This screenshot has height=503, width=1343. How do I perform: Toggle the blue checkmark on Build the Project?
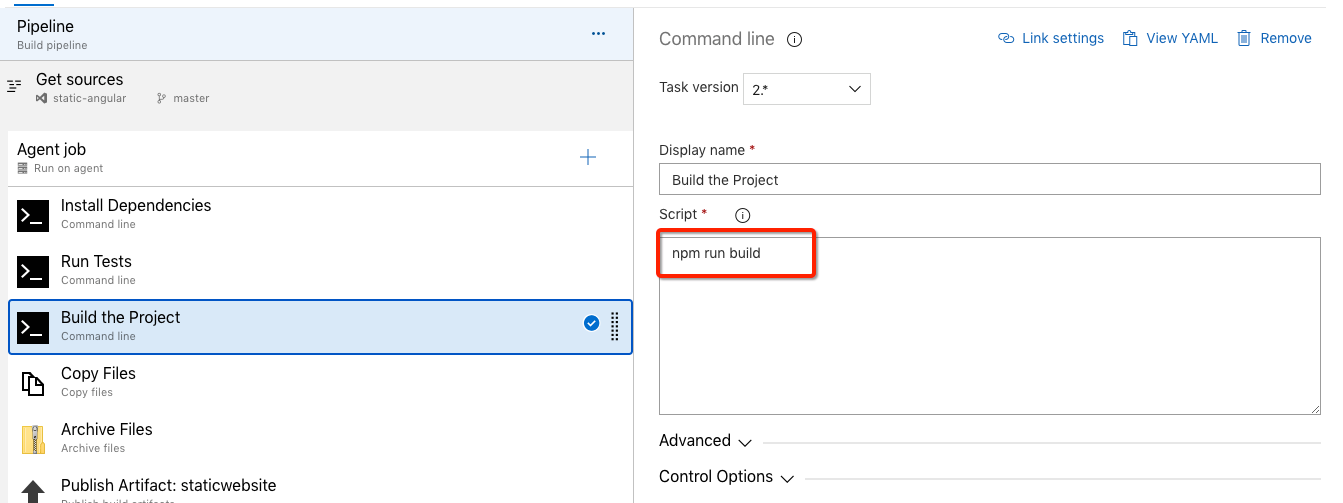tap(591, 323)
